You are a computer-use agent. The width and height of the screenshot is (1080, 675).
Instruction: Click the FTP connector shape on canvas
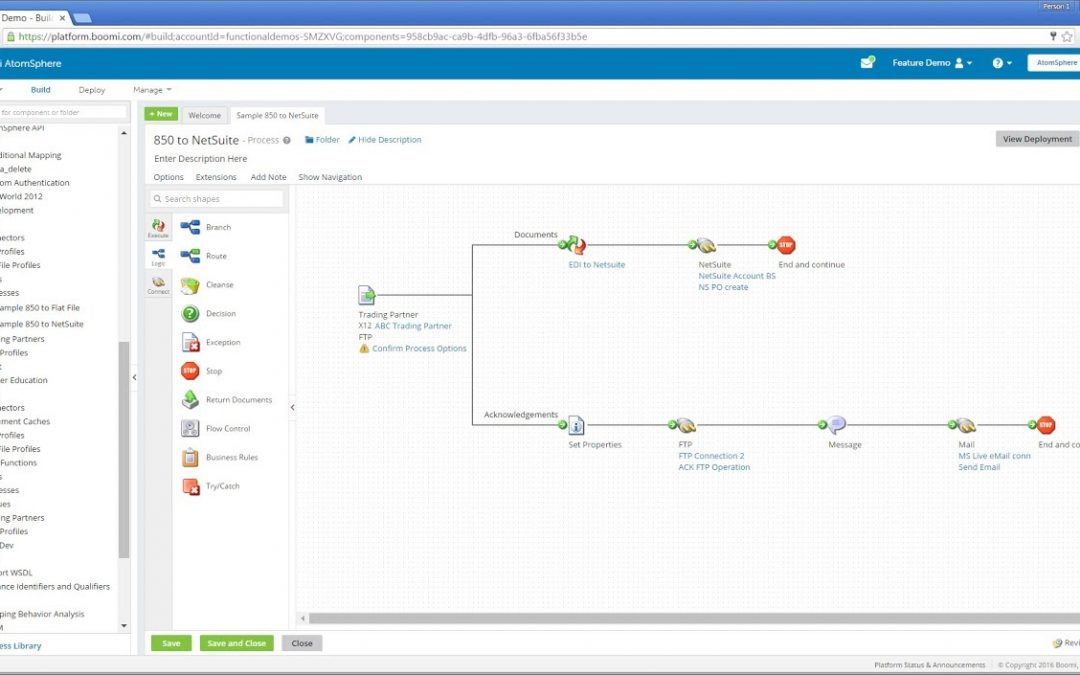685,425
